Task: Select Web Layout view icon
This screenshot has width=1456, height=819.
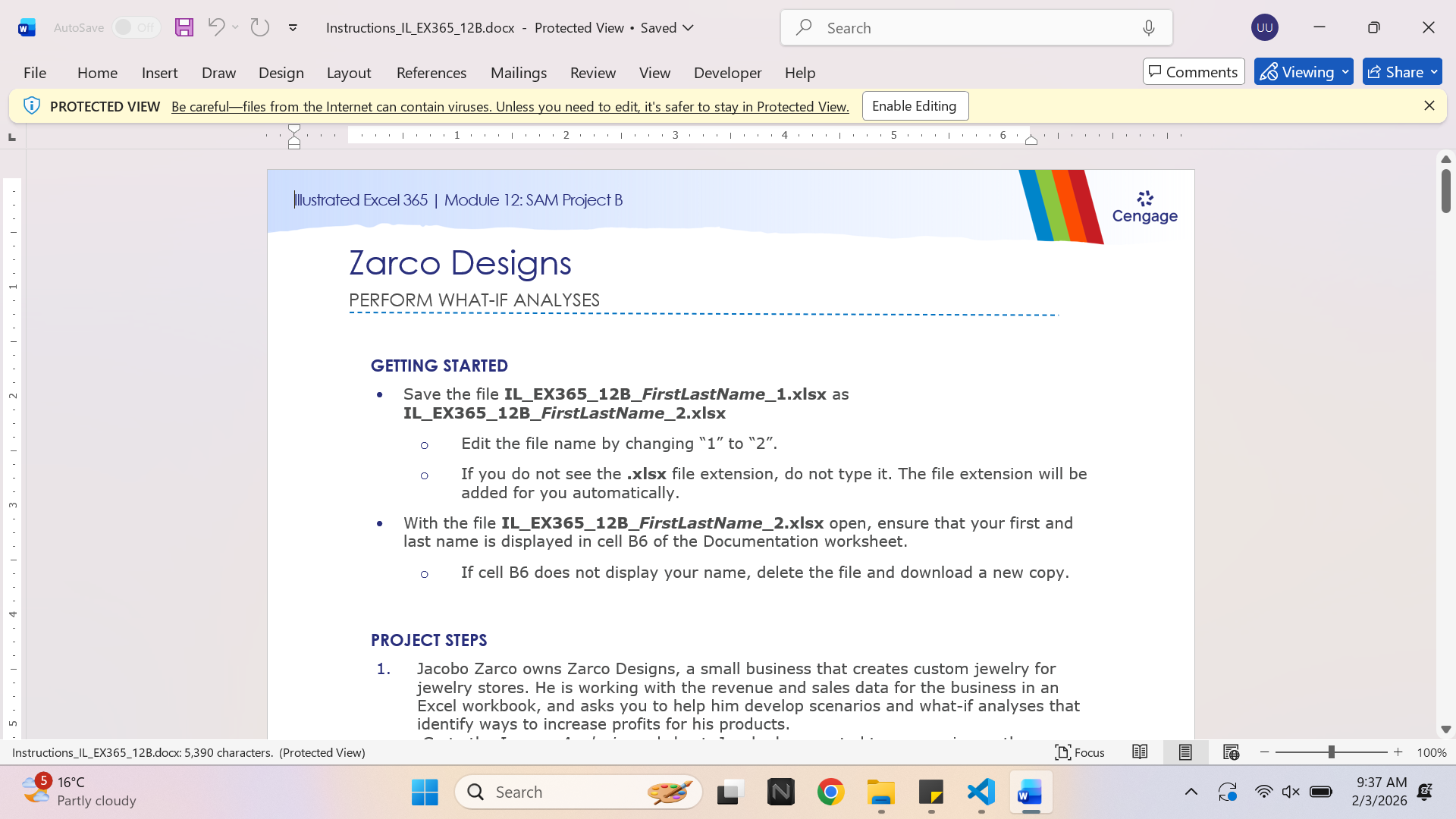Action: click(1231, 752)
